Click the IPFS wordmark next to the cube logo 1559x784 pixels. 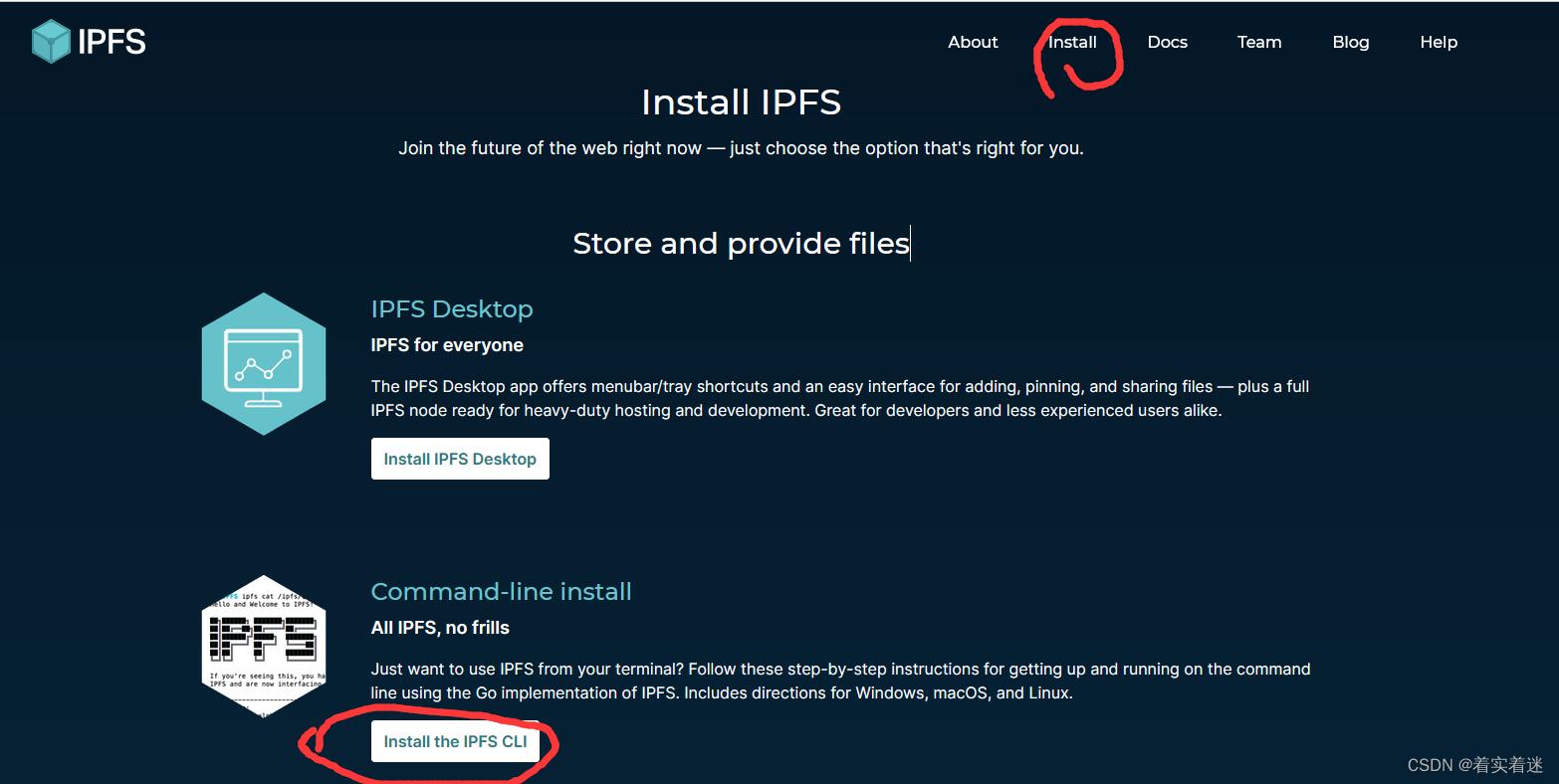(111, 41)
